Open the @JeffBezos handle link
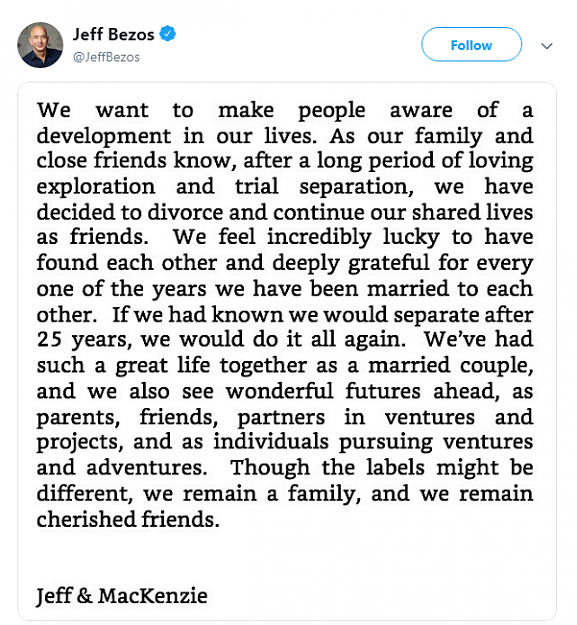 (106, 57)
